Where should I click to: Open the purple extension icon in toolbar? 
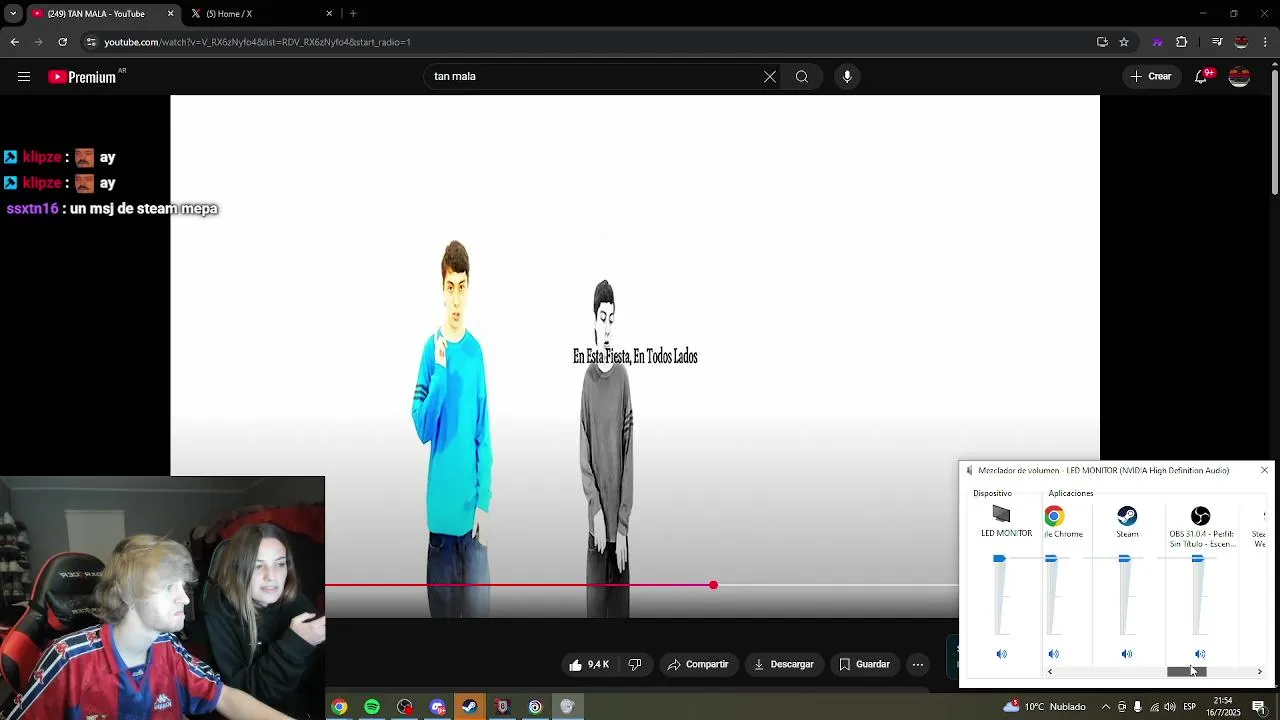point(1157,42)
